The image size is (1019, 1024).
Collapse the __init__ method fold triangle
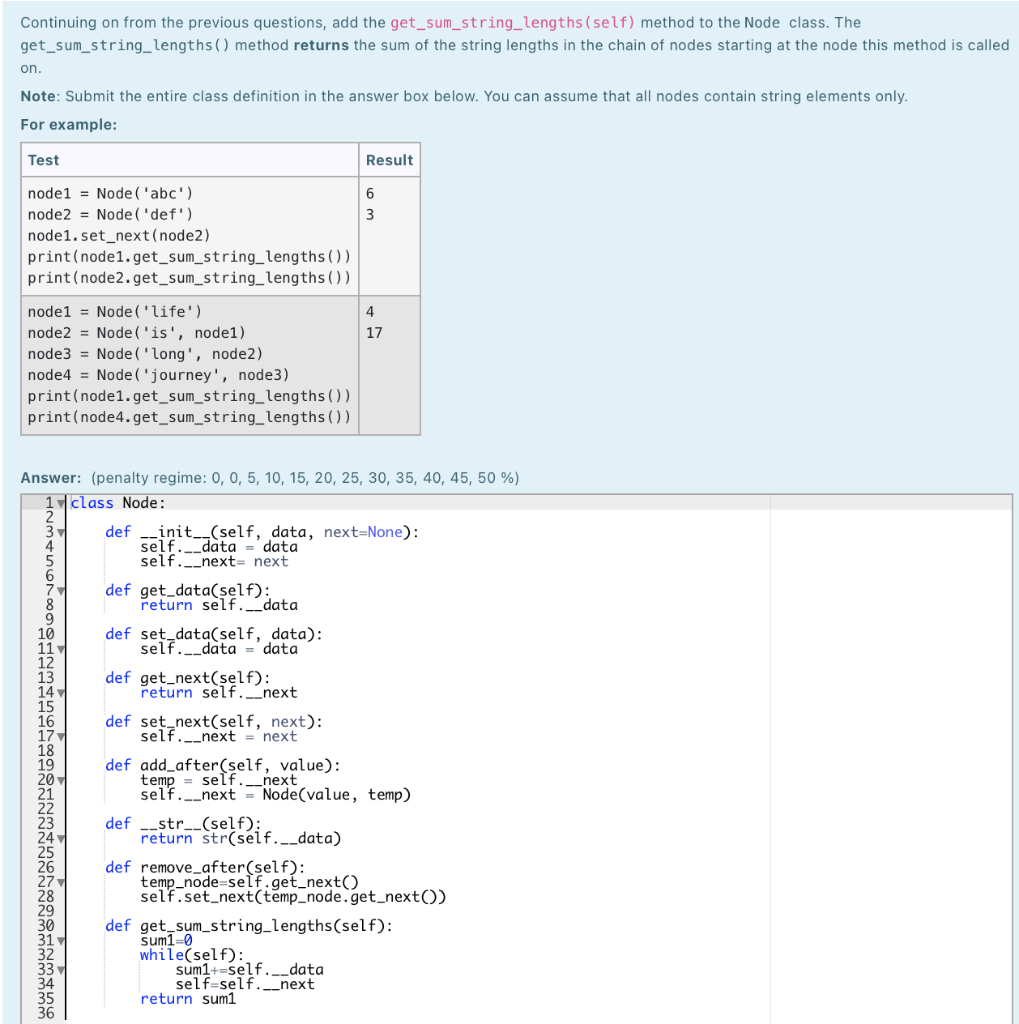[x=62, y=532]
